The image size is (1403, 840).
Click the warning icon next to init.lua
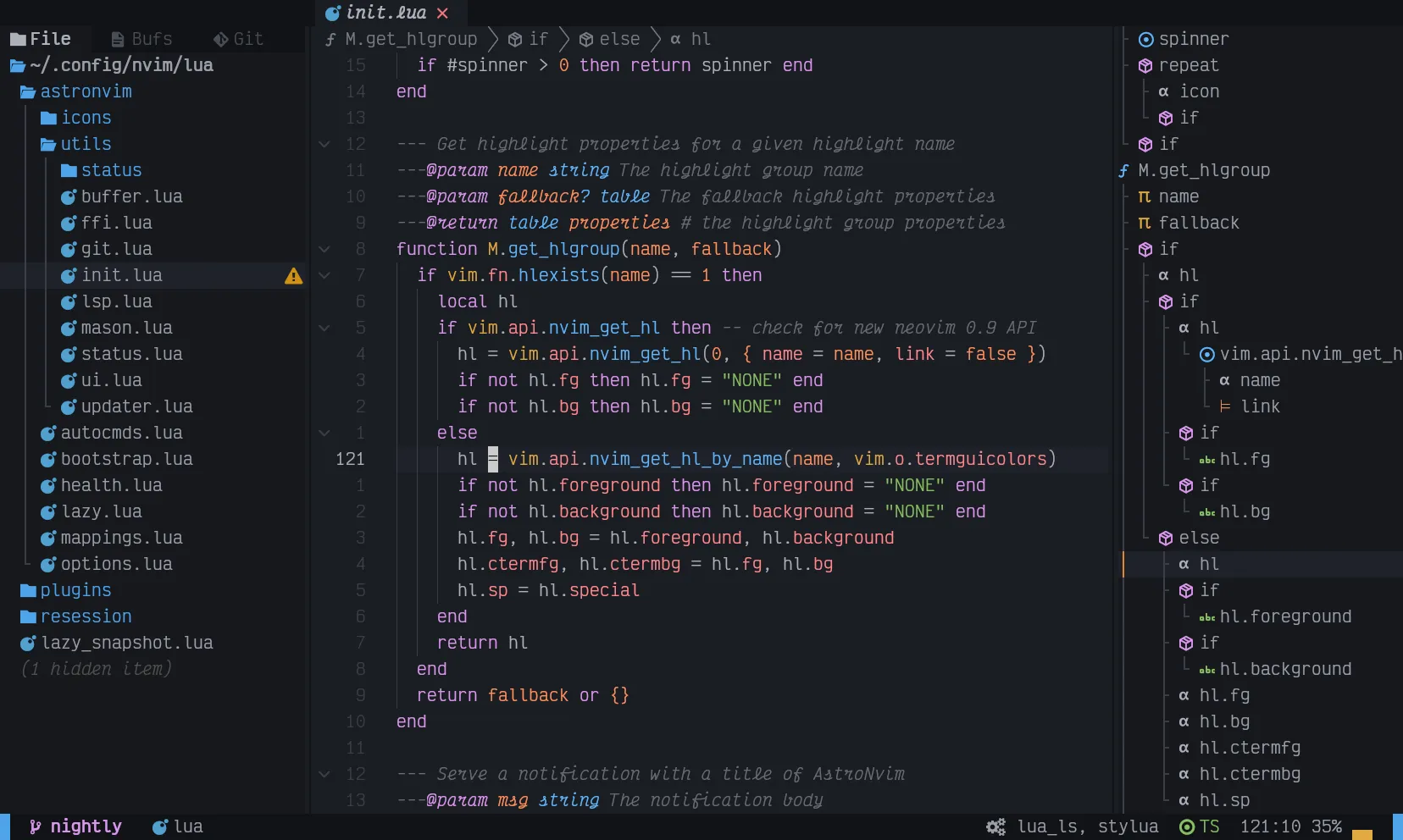(293, 276)
